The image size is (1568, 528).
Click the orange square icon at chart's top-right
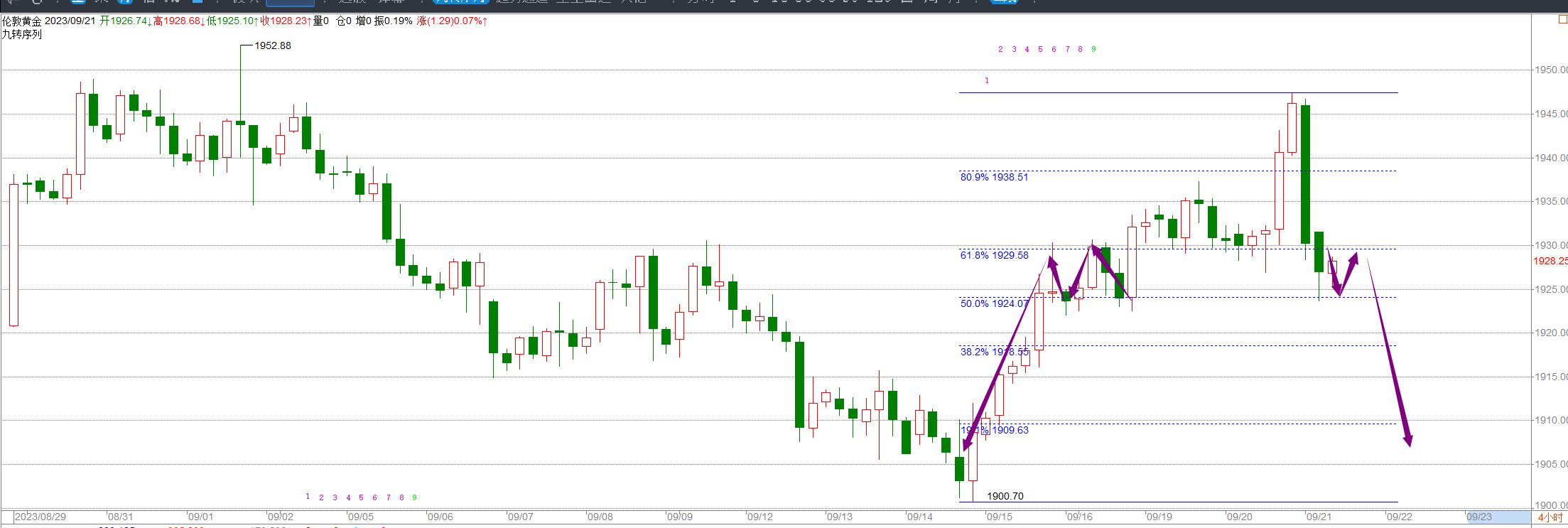[1562, 20]
